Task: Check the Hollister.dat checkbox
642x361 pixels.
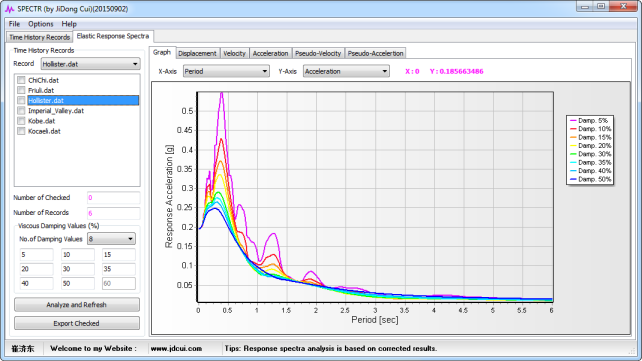Action: tap(21, 100)
